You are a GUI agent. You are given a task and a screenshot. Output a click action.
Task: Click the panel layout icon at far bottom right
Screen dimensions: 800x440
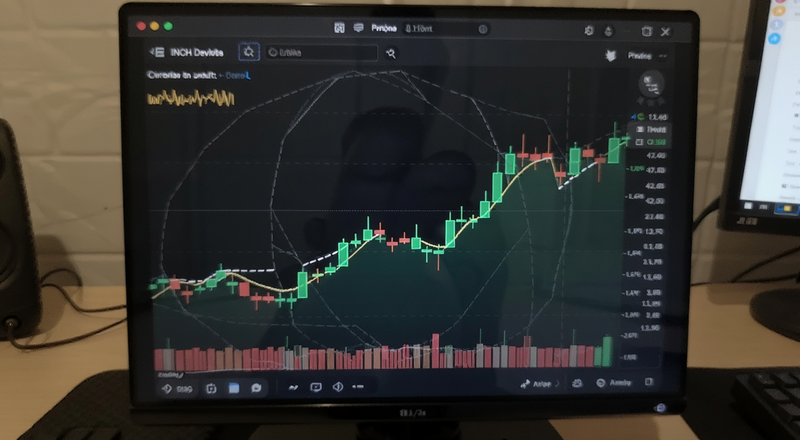coord(649,382)
